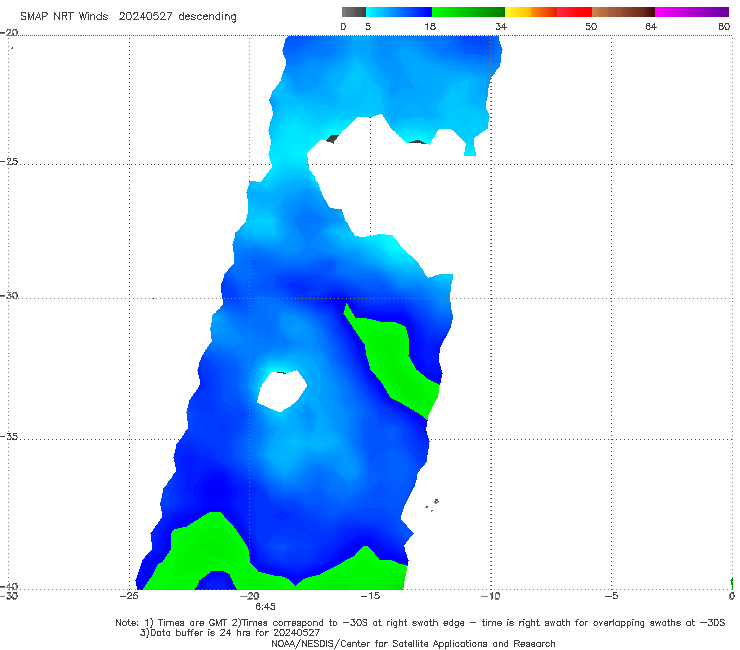Click the colorbar label '18'

click(430, 26)
